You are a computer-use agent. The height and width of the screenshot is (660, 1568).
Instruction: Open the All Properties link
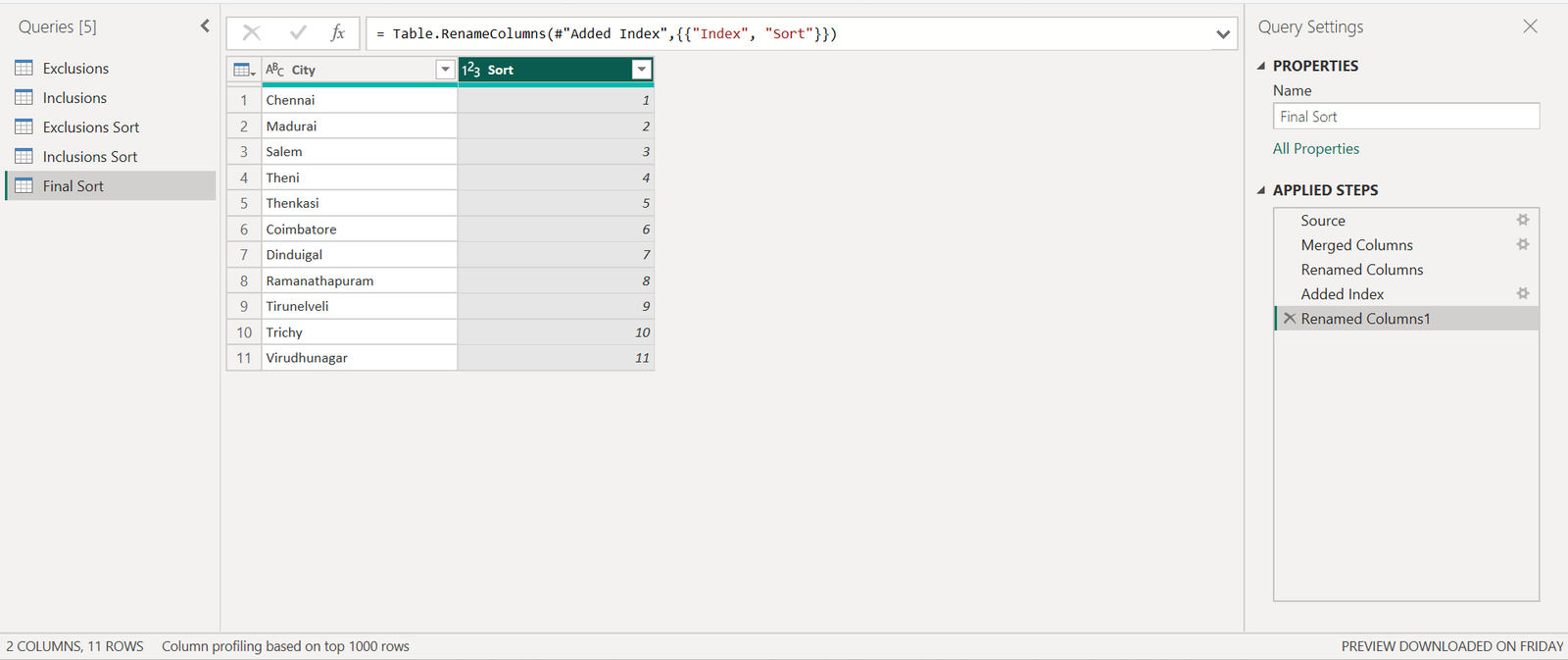[x=1316, y=148]
